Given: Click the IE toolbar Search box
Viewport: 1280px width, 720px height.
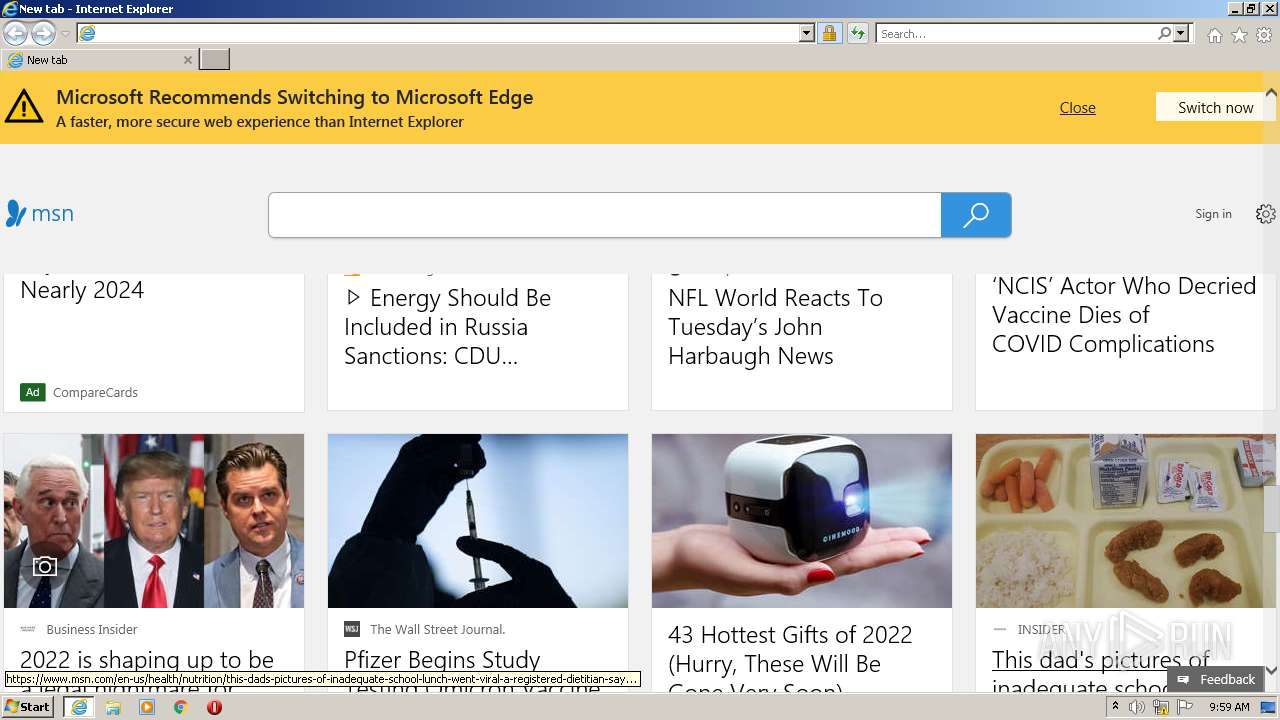Looking at the screenshot, I should click(x=1016, y=33).
